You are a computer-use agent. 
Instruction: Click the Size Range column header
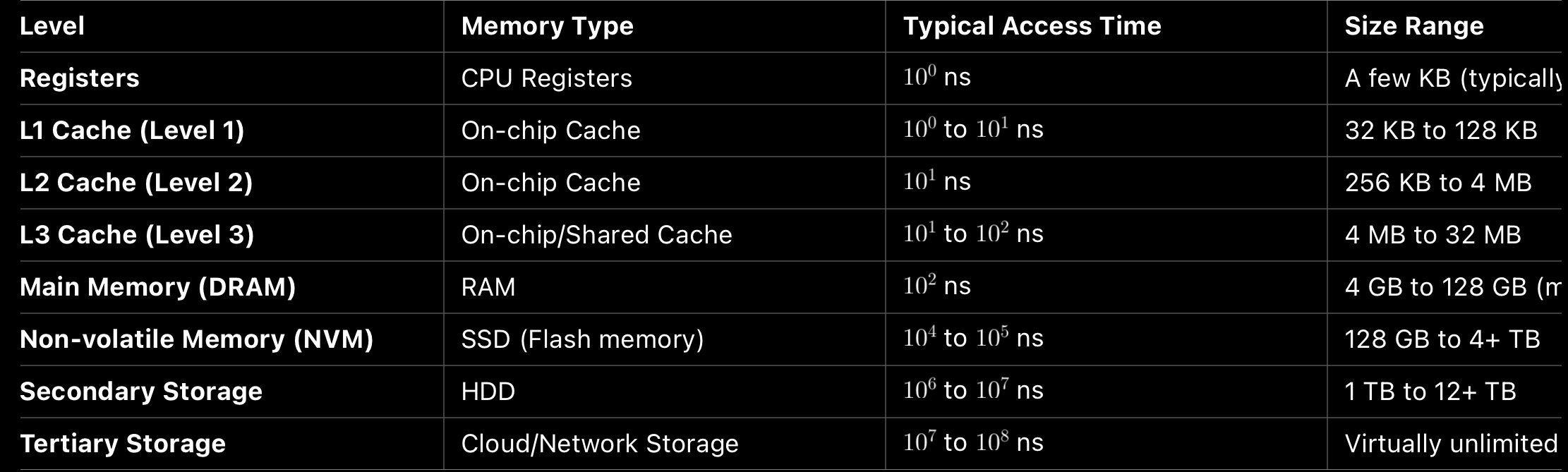pyautogui.click(x=1413, y=26)
